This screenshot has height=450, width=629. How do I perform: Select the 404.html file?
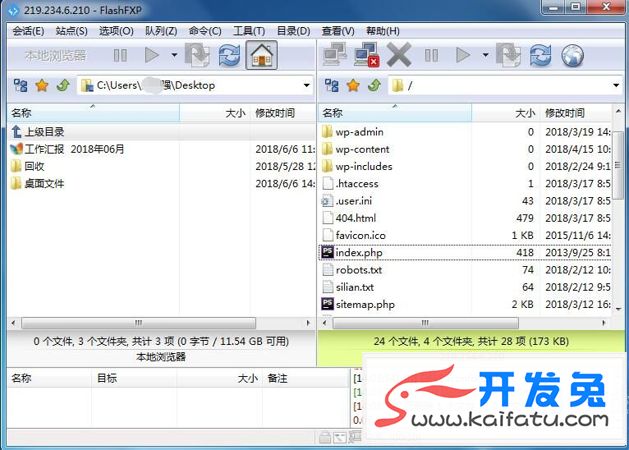[466, 218]
